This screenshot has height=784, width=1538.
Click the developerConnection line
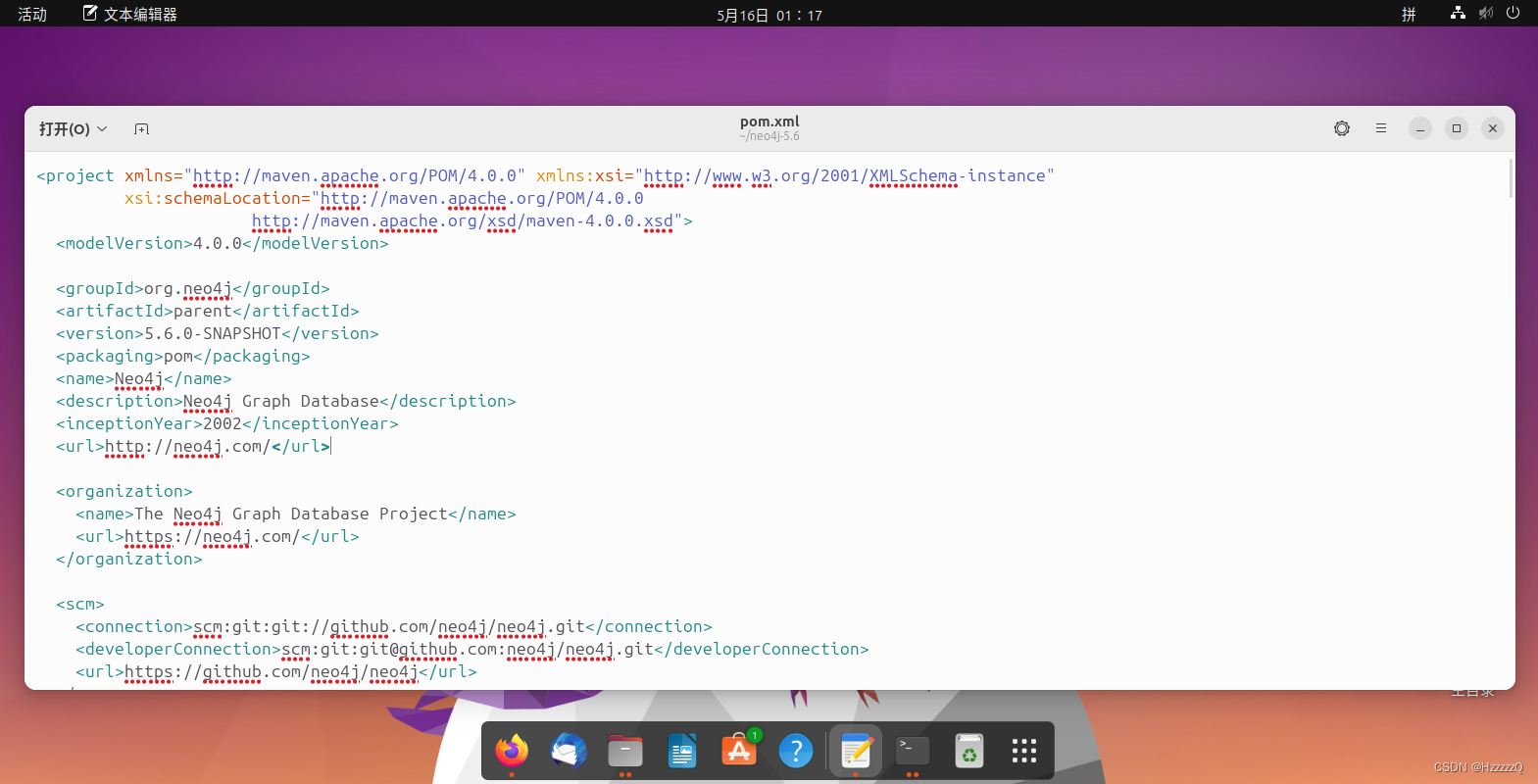[x=472, y=649]
